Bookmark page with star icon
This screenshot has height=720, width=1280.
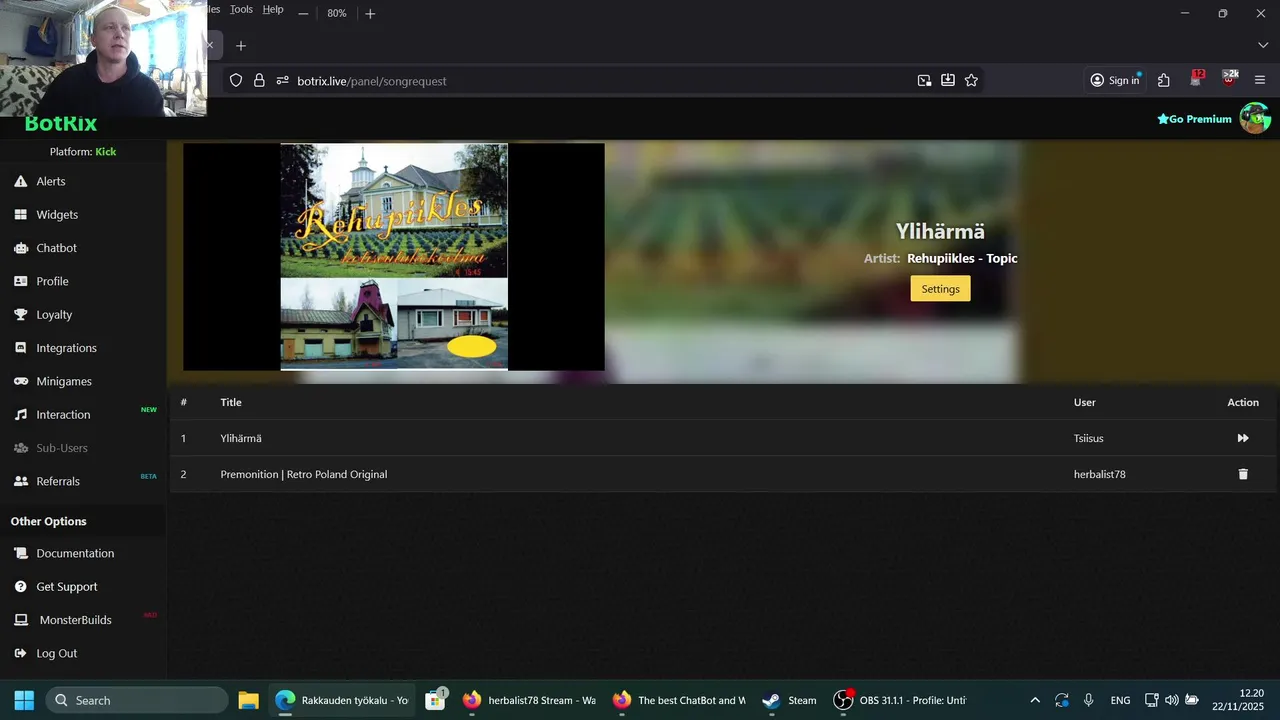(x=971, y=80)
